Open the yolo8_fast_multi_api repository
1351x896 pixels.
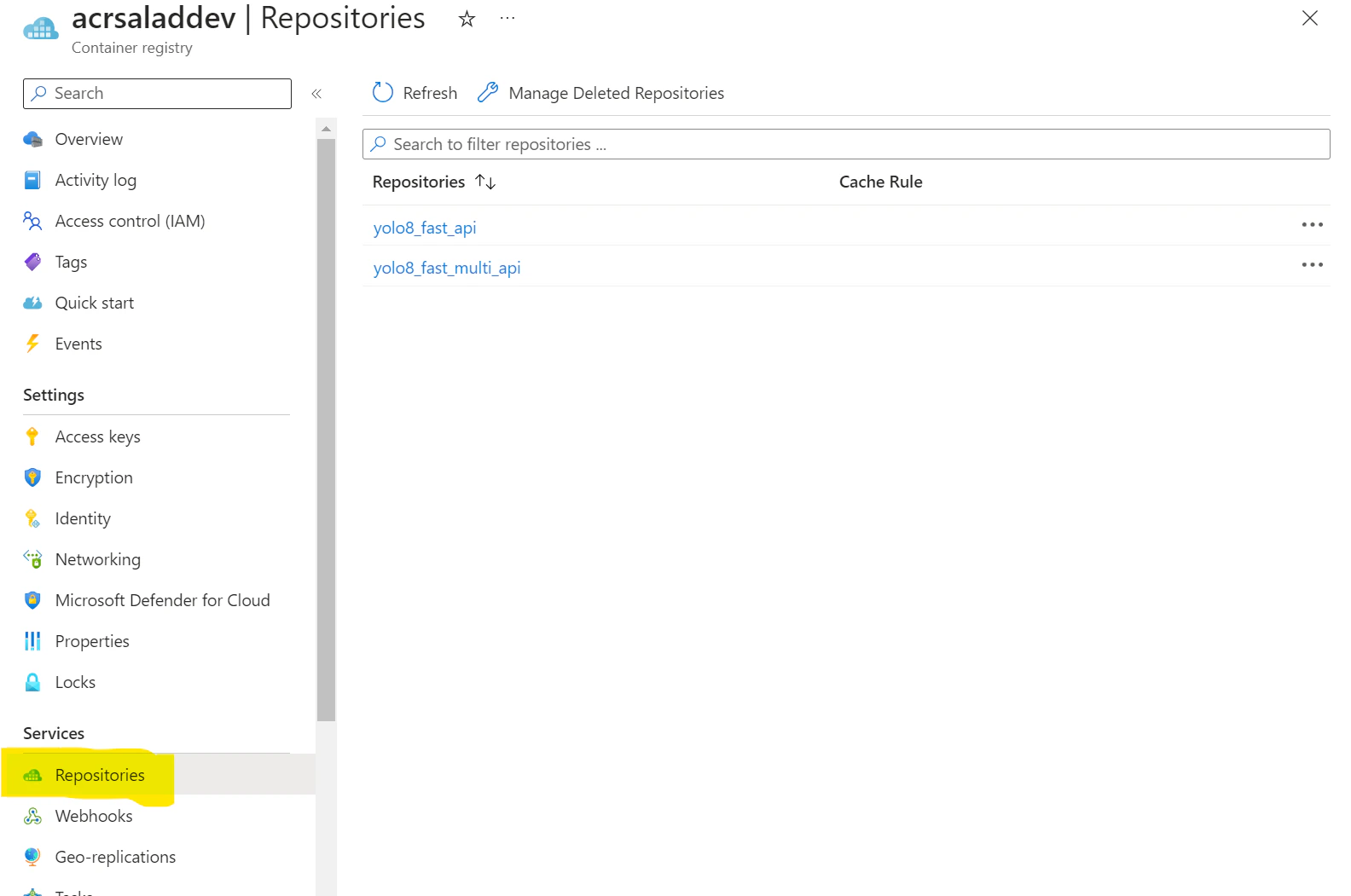(447, 268)
